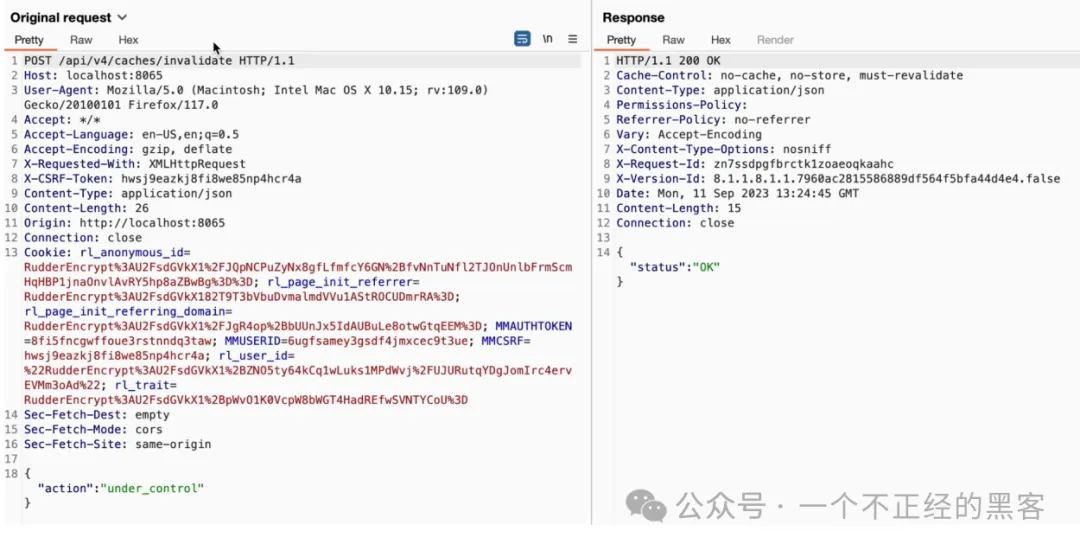Toggle show non-printable \n characters in request

[x=548, y=39]
